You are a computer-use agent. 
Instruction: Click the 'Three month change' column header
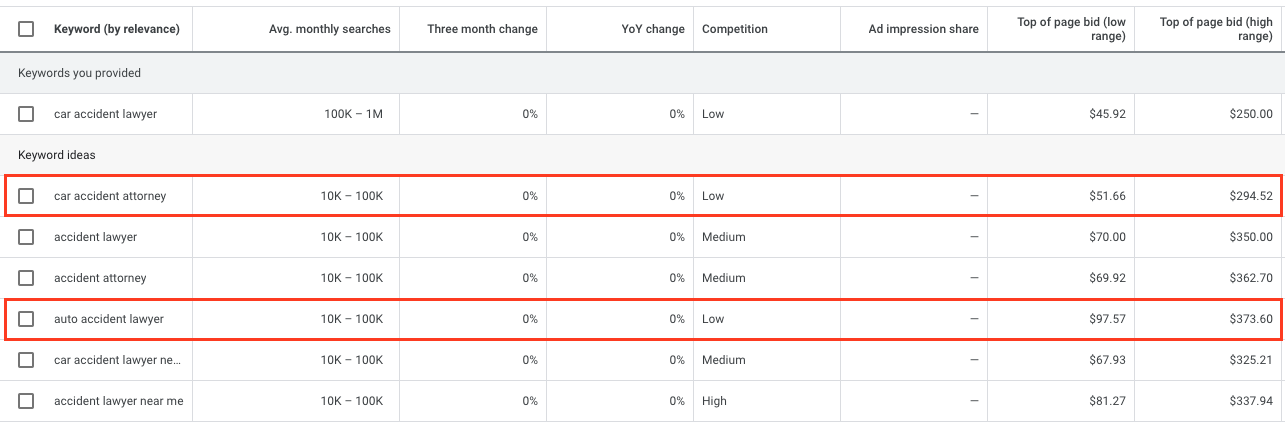coord(482,29)
